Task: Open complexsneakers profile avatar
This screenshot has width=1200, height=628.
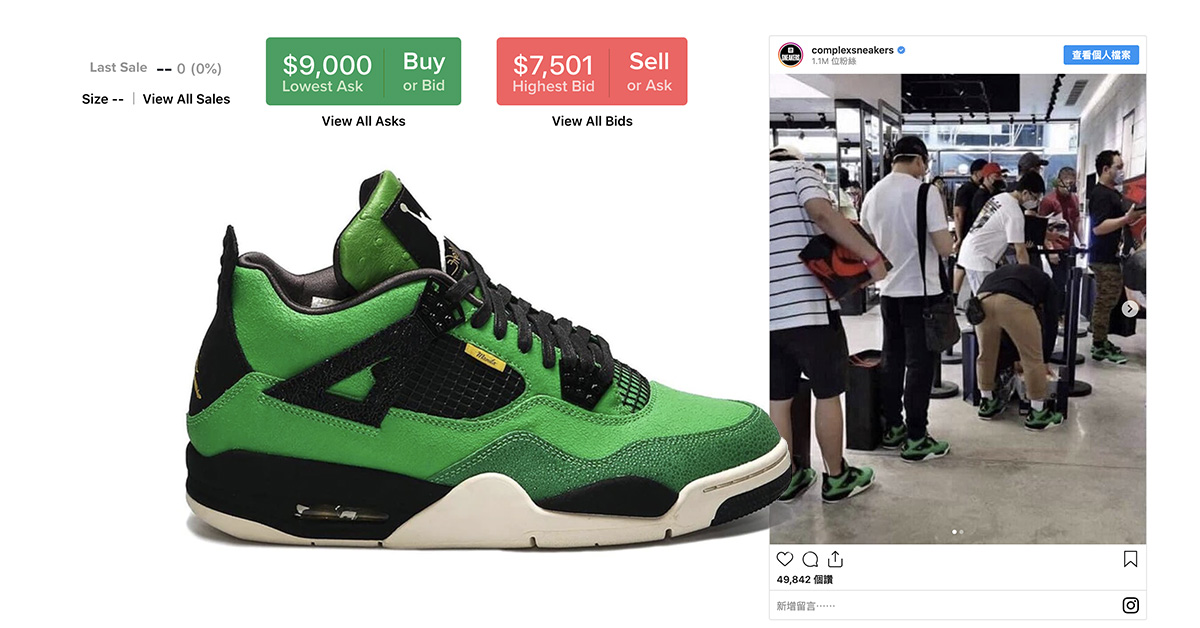Action: (x=790, y=55)
